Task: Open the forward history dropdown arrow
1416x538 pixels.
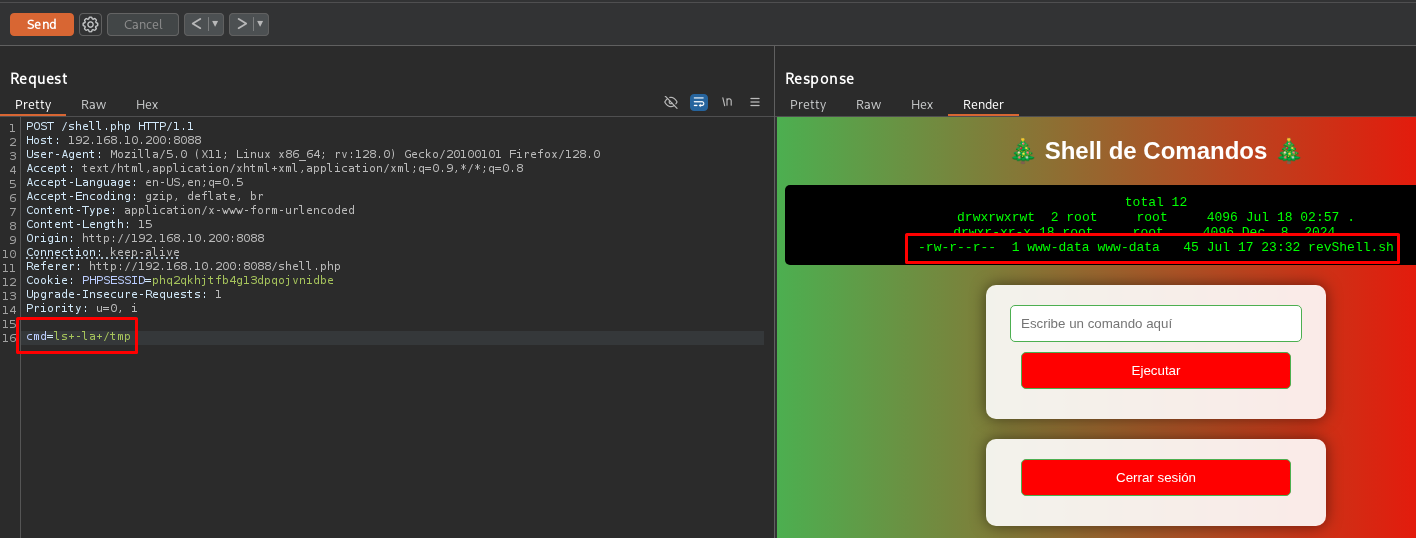Action: 260,23
